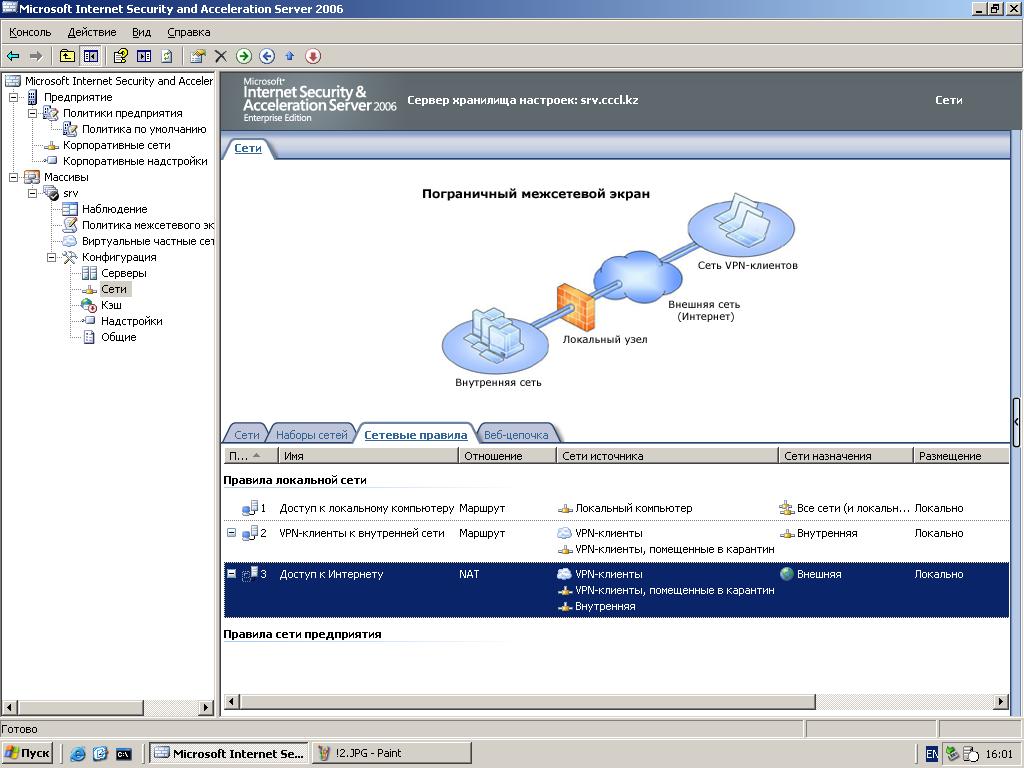Click the Help toolbar icon with question mark
Screen dimensions: 1024x768
tap(121, 56)
